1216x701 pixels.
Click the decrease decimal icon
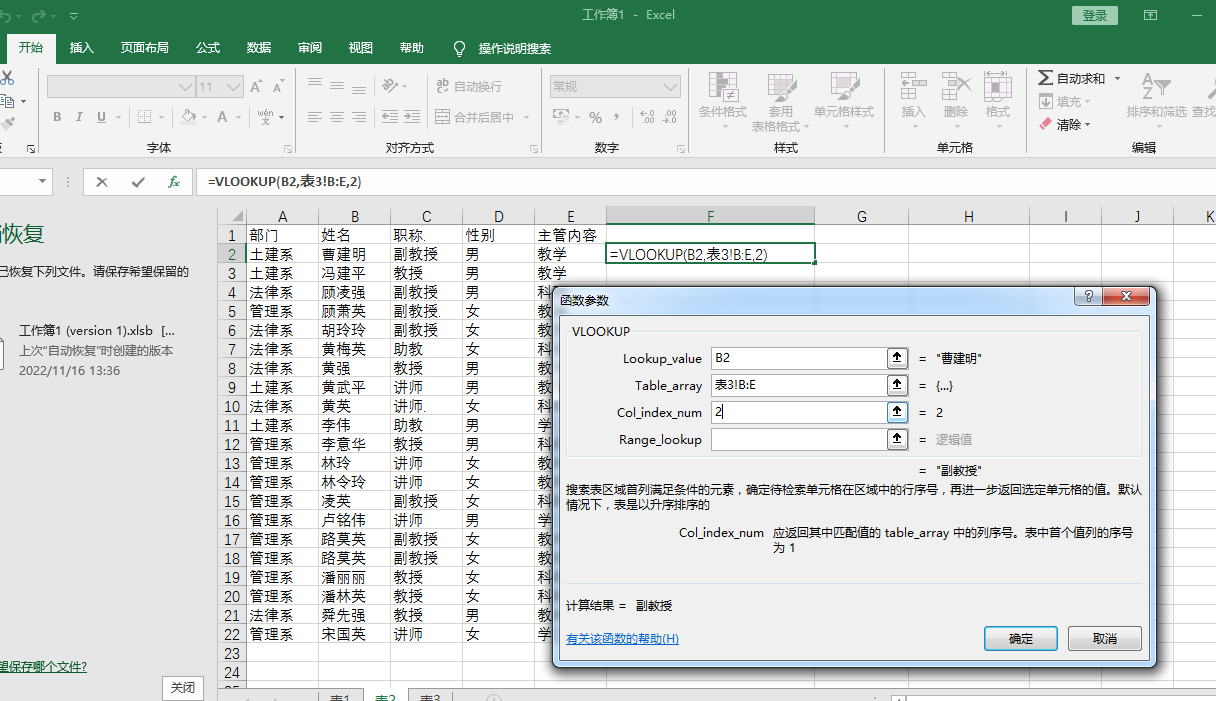click(668, 117)
